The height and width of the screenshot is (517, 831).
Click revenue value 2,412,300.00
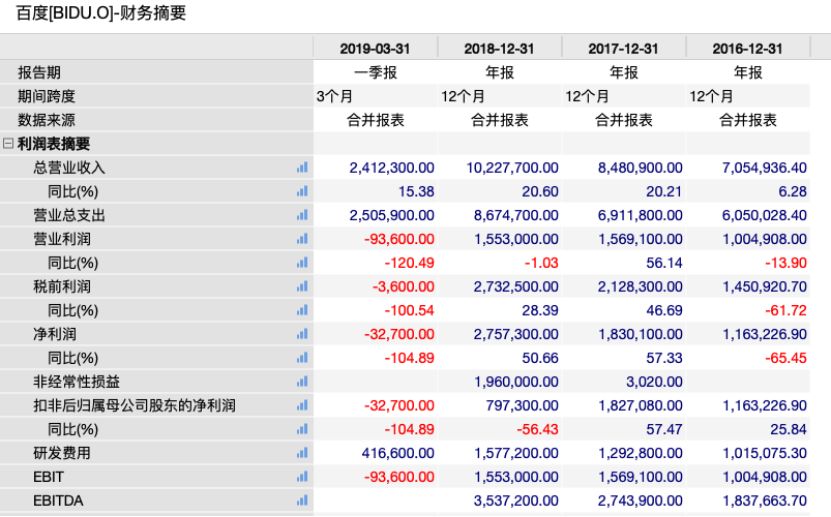click(x=392, y=168)
